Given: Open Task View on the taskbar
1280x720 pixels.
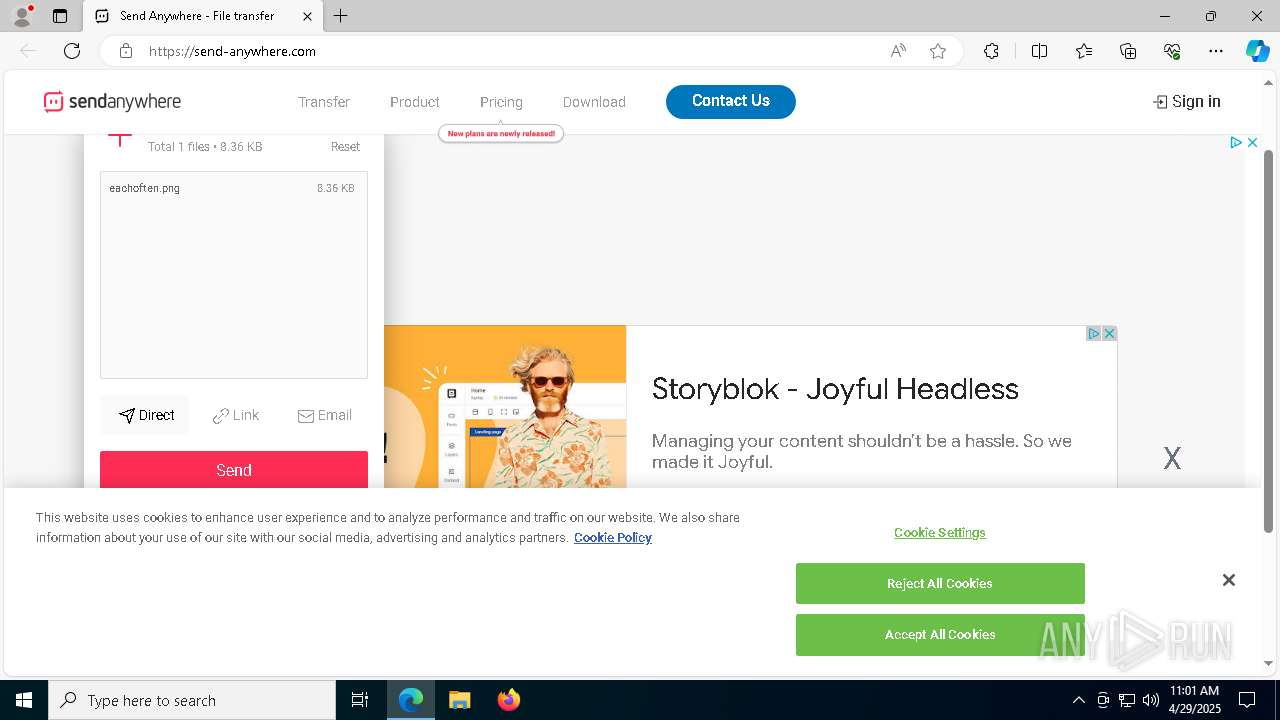Looking at the screenshot, I should pos(360,700).
